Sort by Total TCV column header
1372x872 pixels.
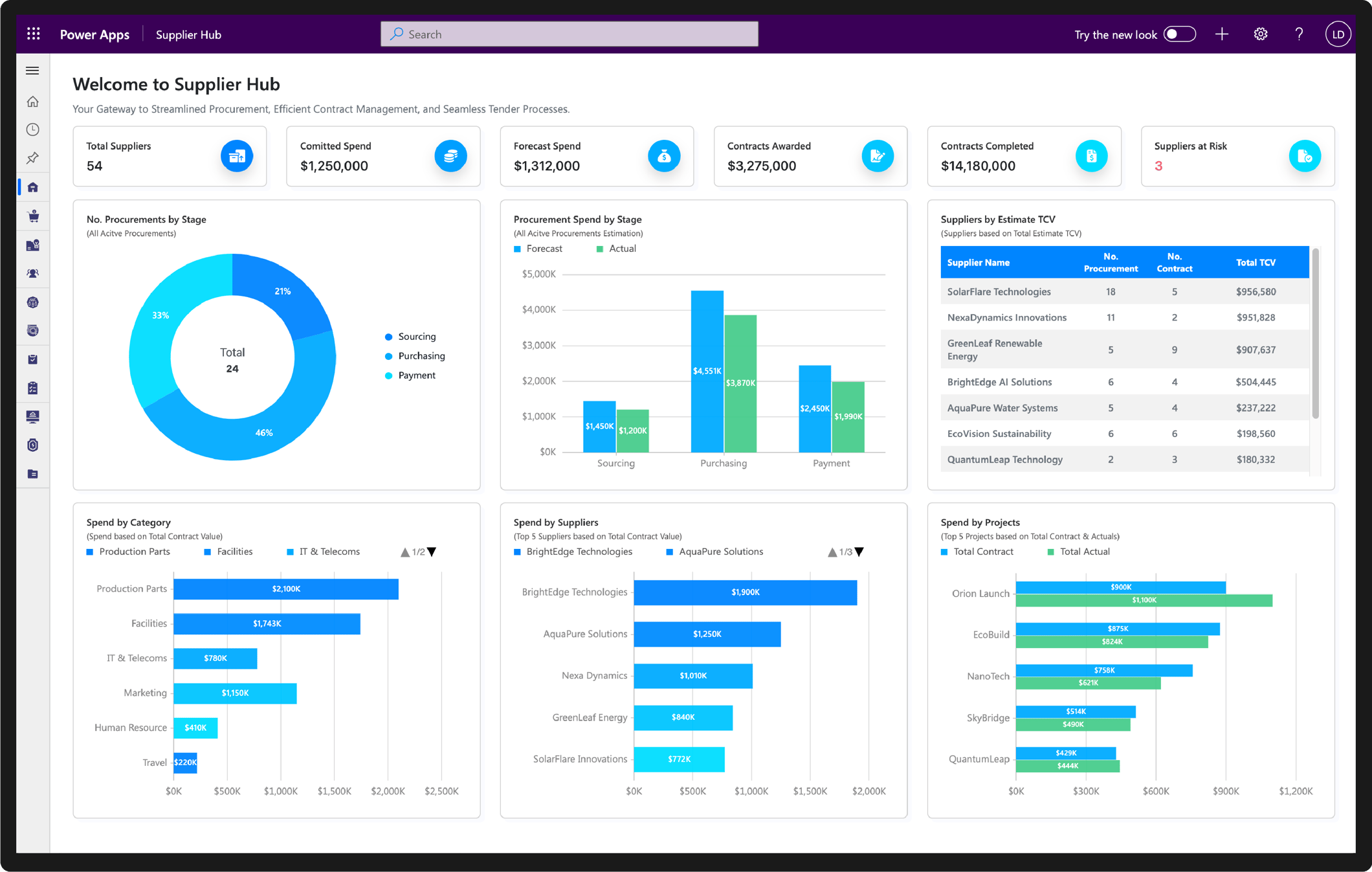1256,262
